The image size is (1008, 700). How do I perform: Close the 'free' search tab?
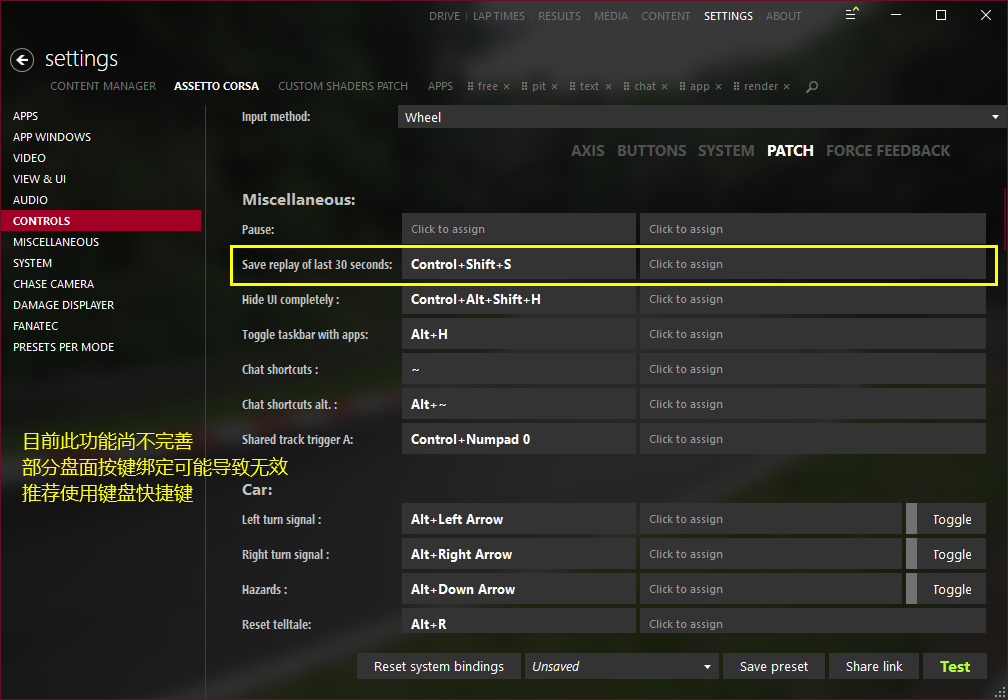[x=507, y=86]
